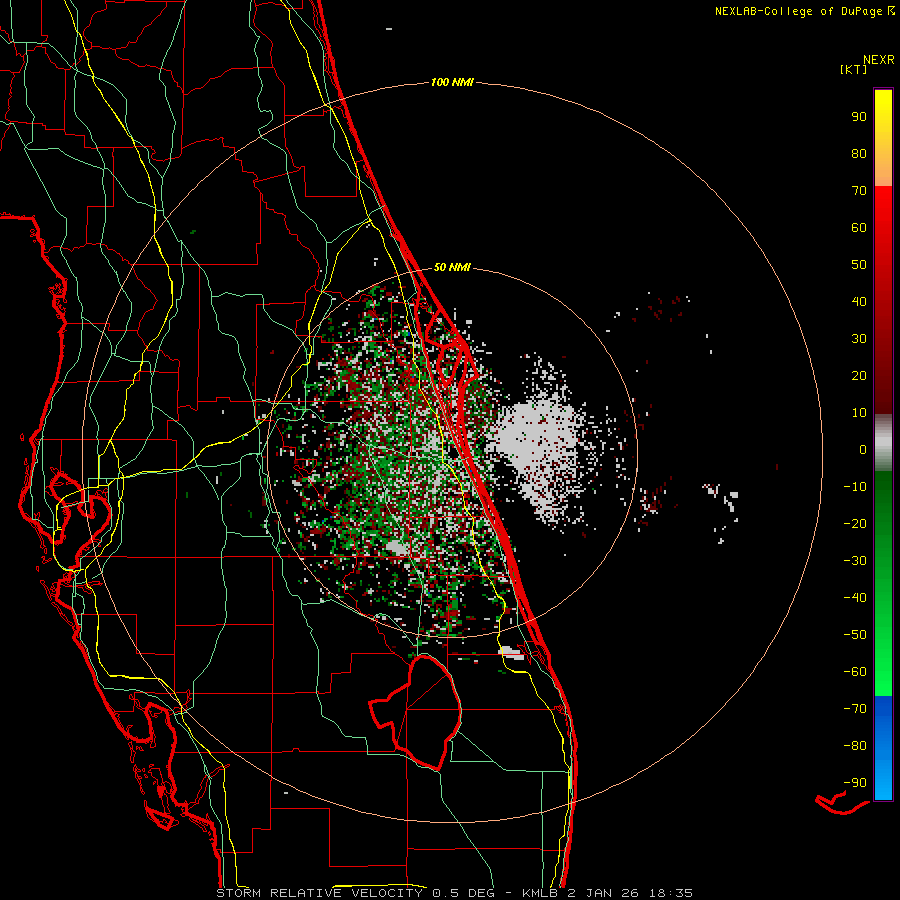Click the 18:35 timestamp text

pyautogui.click(x=671, y=893)
